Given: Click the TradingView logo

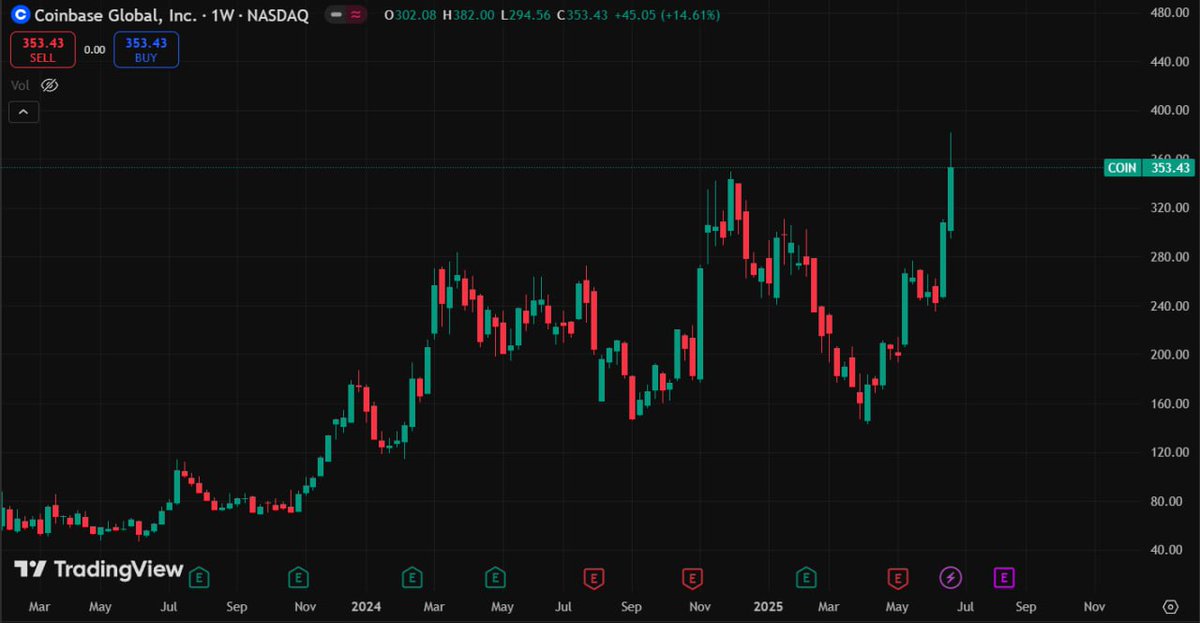Looking at the screenshot, I should tap(98, 569).
